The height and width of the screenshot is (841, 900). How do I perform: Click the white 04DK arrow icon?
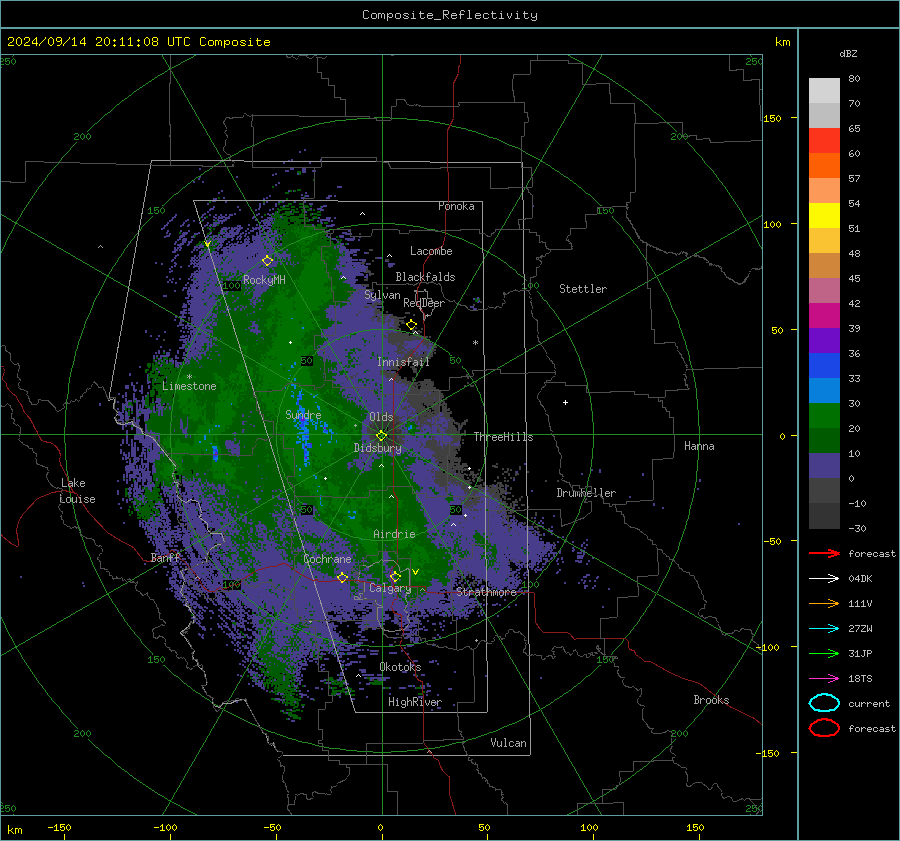click(824, 579)
